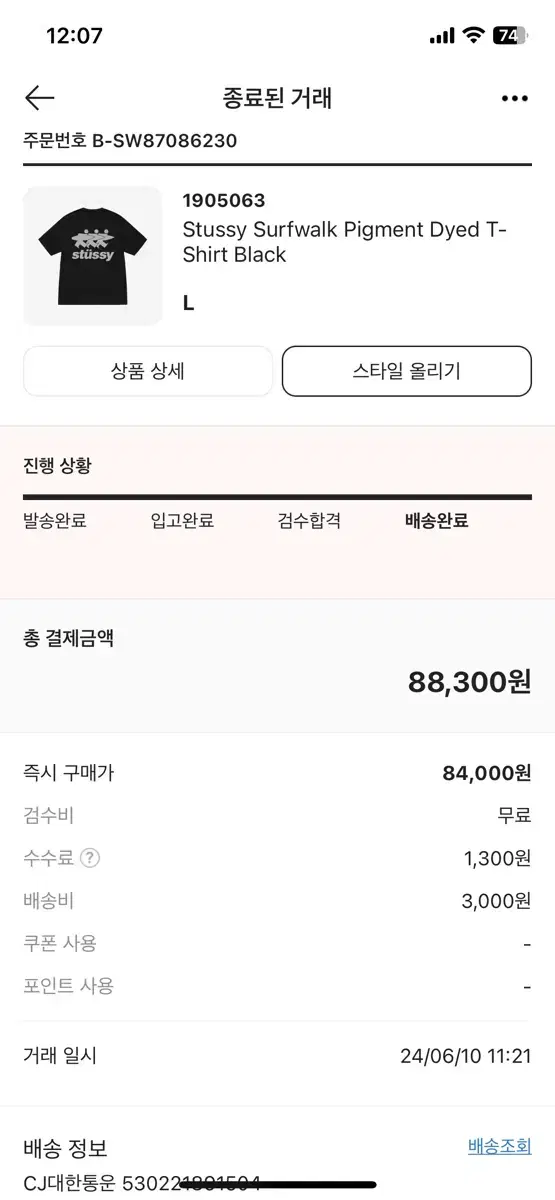Image resolution: width=555 pixels, height=1200 pixels.
Task: Tap the progress status bar line
Action: [277, 497]
